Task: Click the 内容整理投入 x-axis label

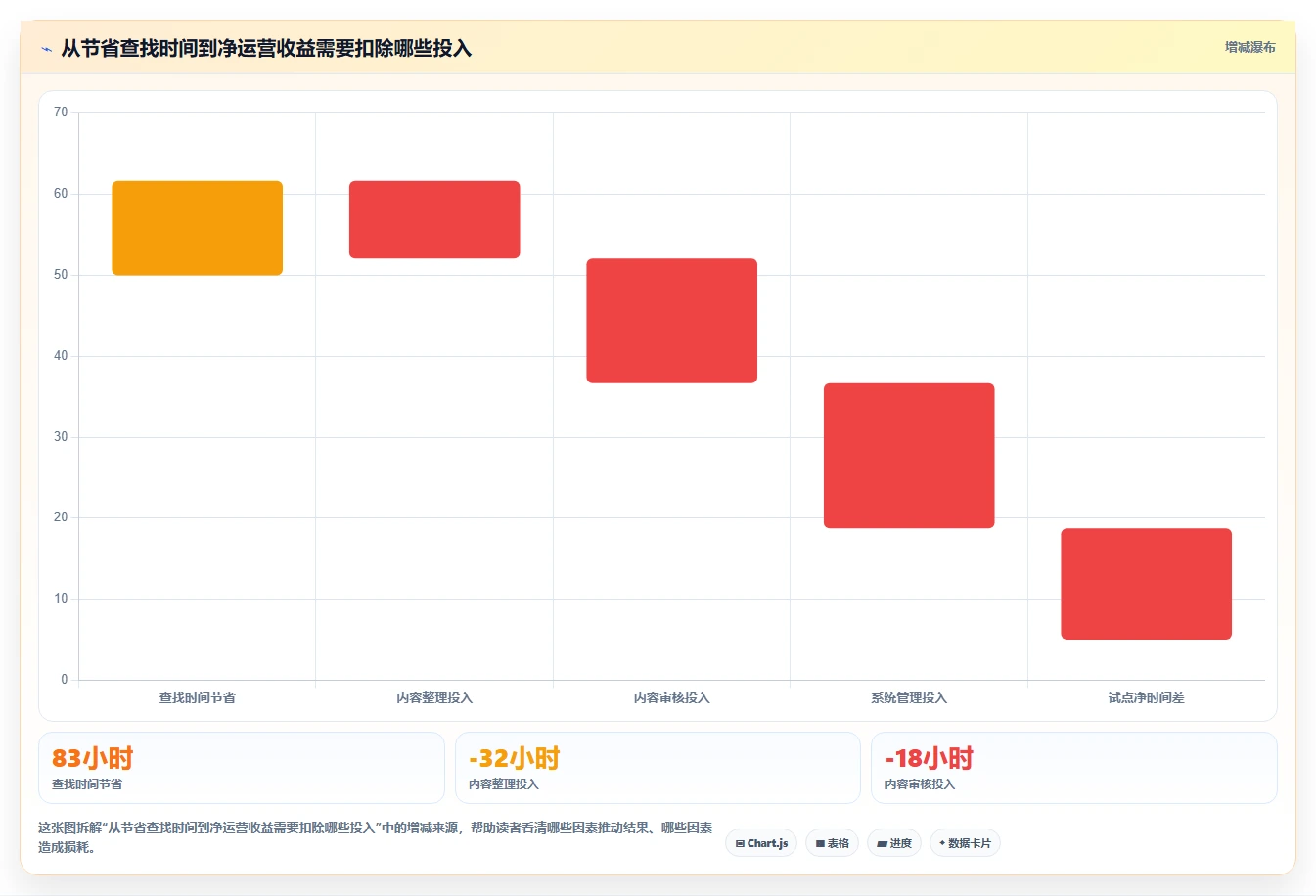Action: pyautogui.click(x=434, y=697)
